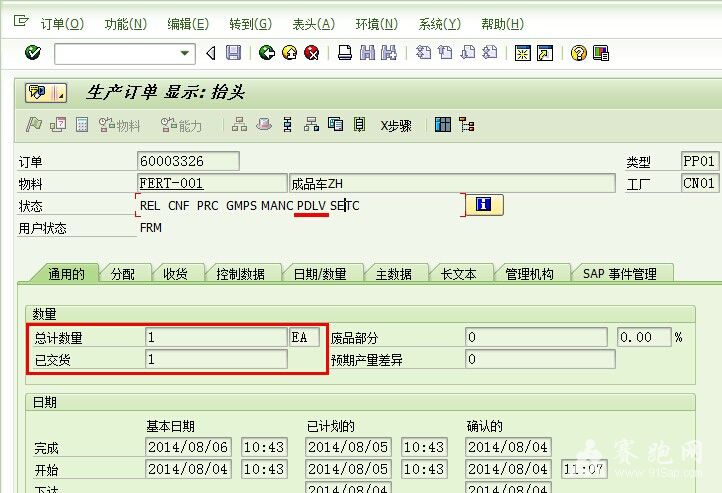The image size is (722, 493).
Task: Click the X步骤 button
Action: (x=396, y=125)
